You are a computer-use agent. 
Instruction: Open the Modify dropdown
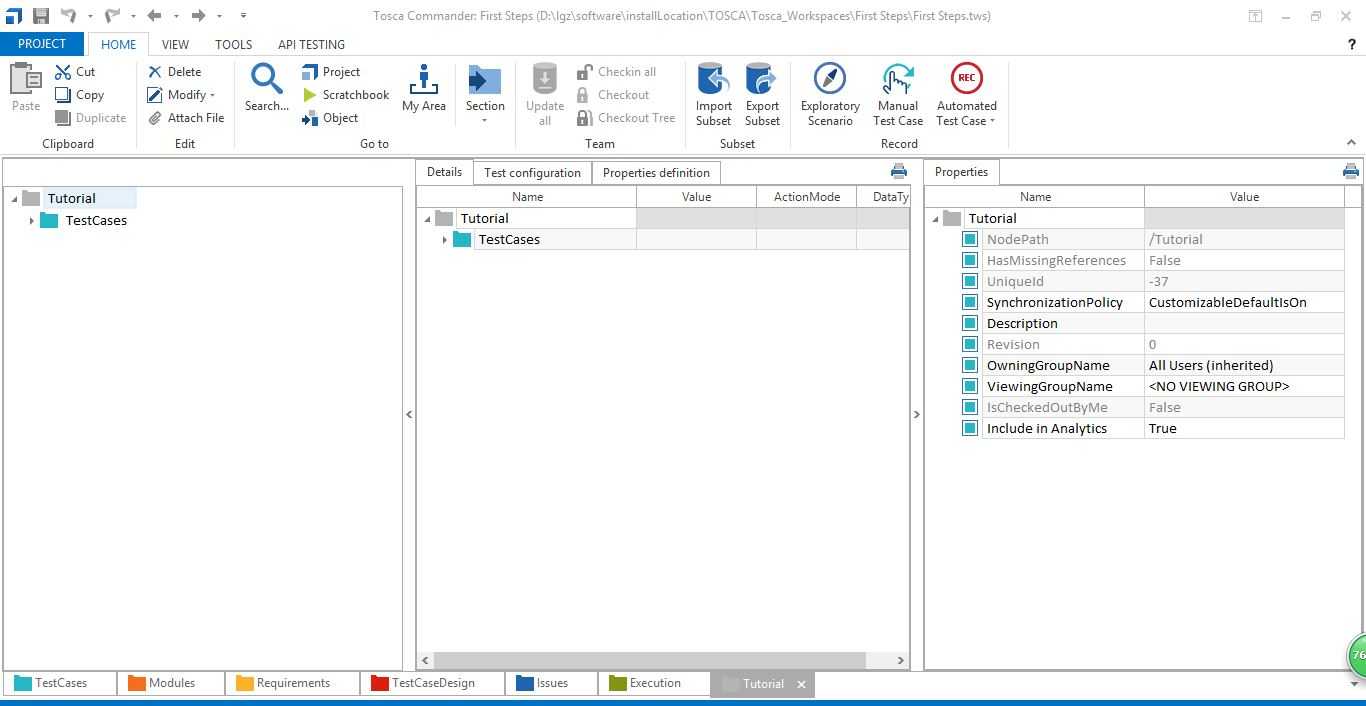[x=181, y=95]
